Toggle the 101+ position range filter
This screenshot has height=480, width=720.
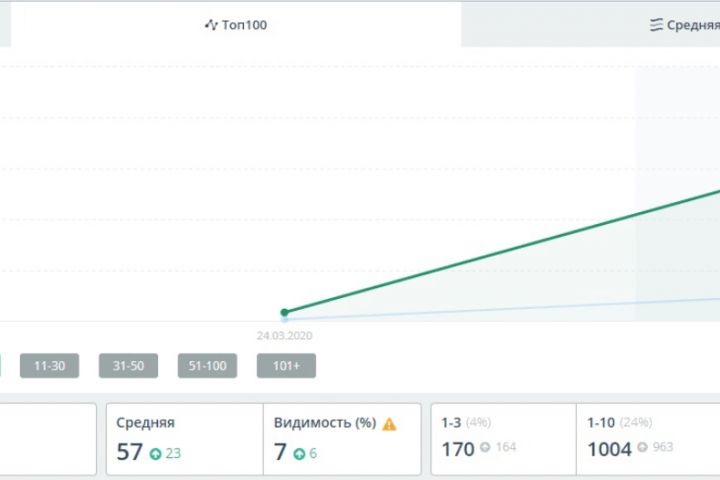(x=286, y=366)
